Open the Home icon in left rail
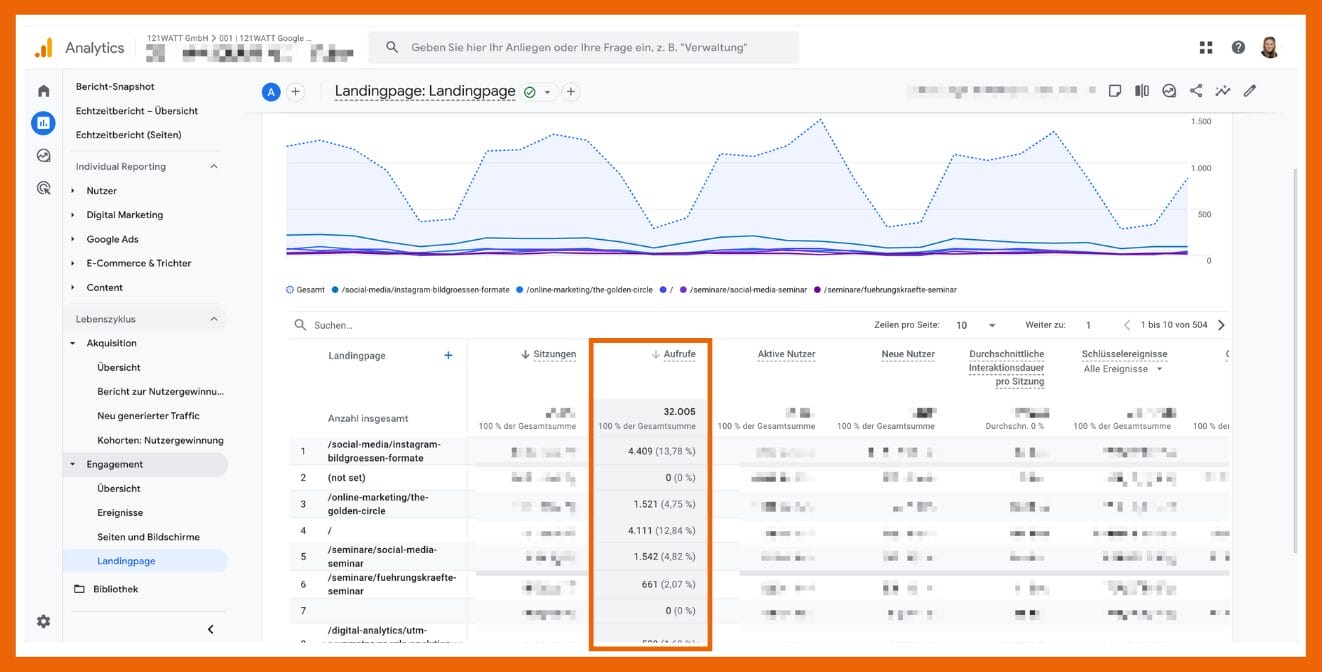1322x672 pixels. point(43,91)
